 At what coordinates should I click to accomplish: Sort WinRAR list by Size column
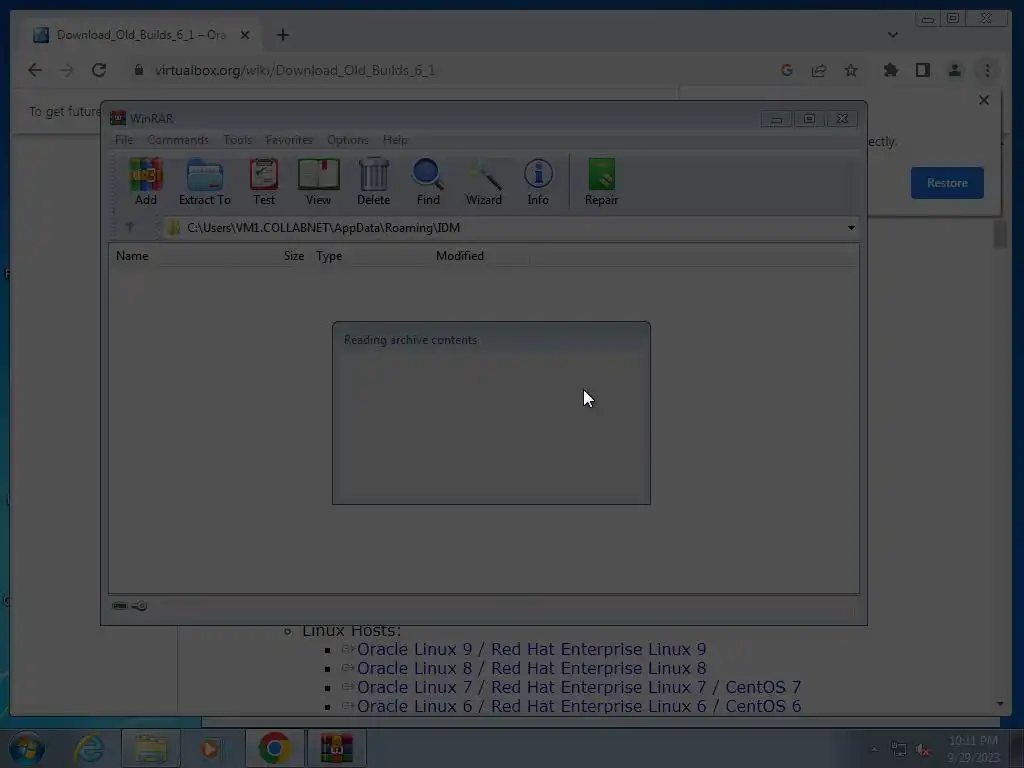294,256
